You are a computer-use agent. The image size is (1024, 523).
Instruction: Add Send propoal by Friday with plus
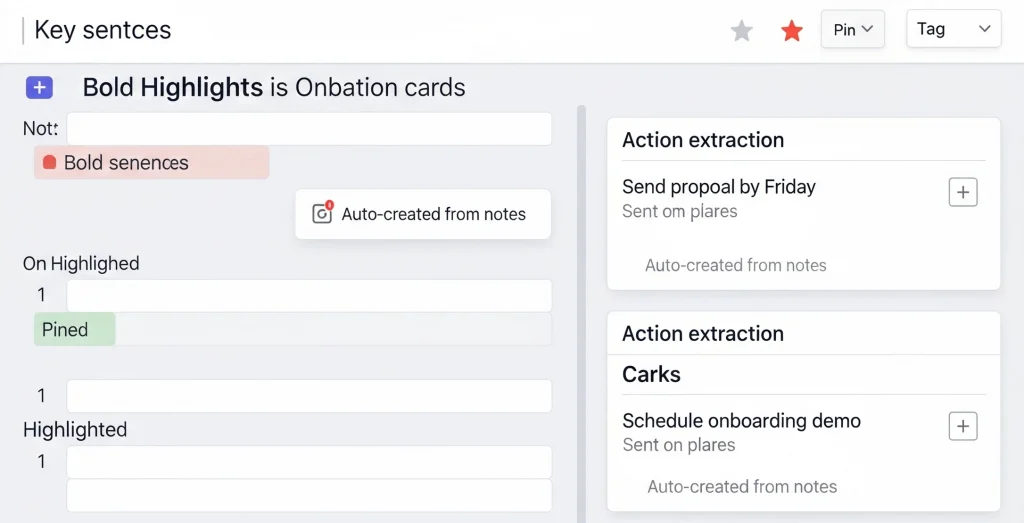click(x=962, y=193)
